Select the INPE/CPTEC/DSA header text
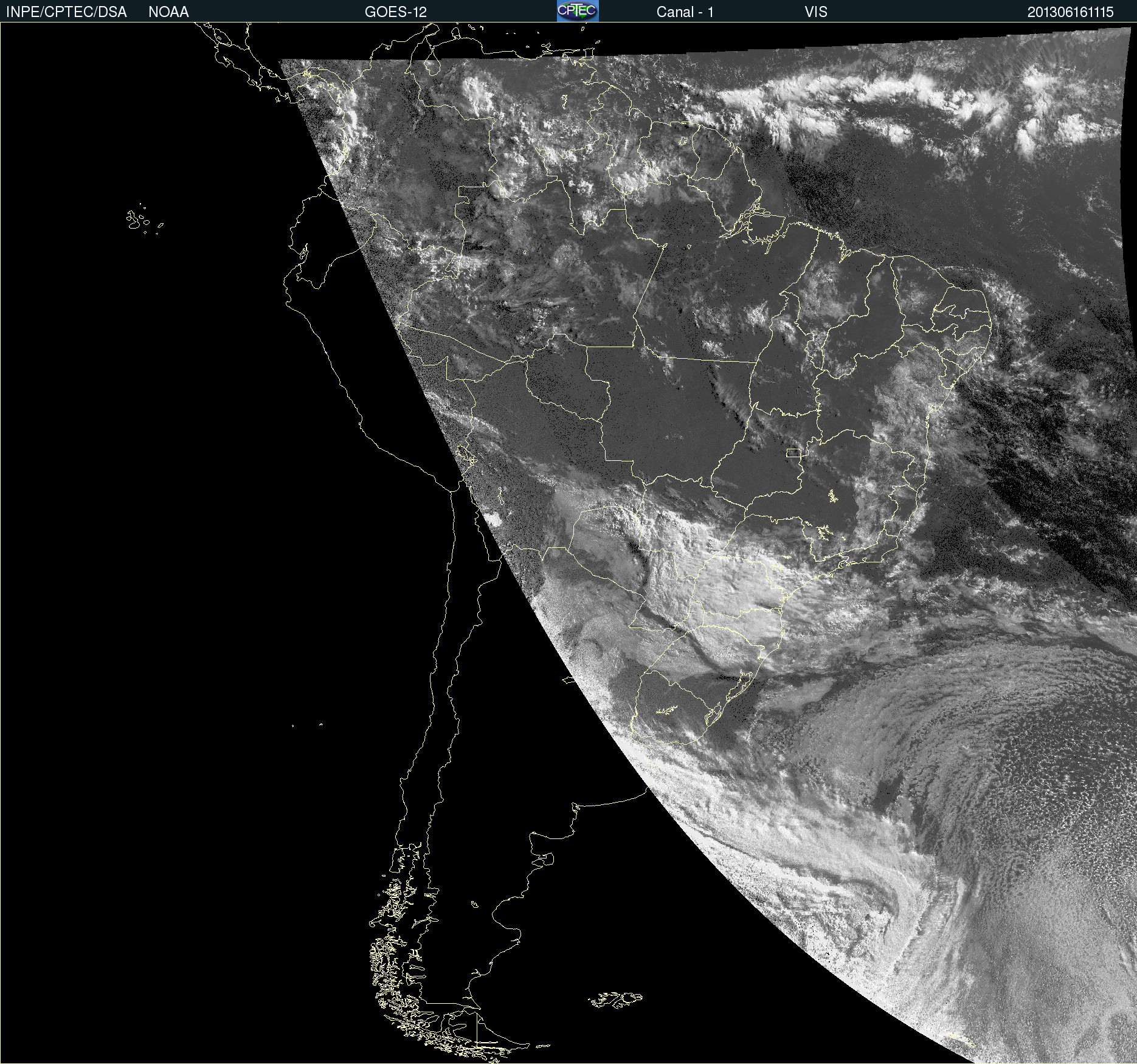1137x1064 pixels. 66,12
